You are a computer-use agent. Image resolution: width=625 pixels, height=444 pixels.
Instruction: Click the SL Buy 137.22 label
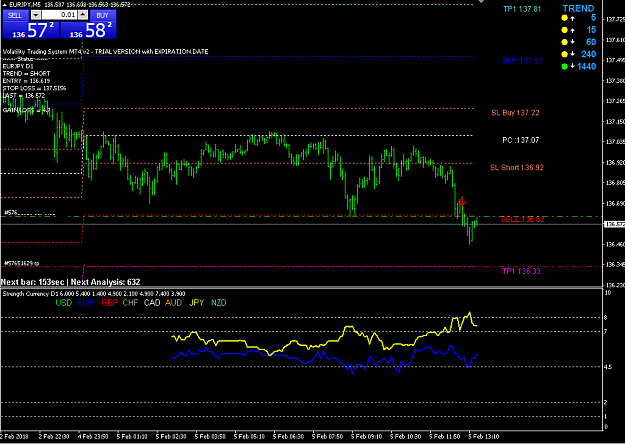[x=515, y=113]
